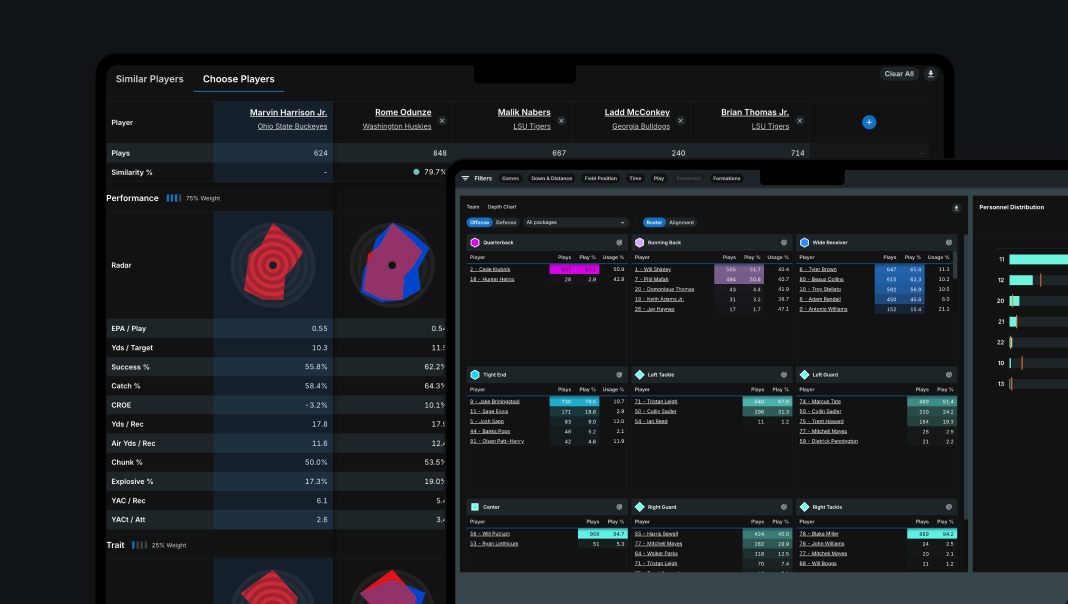Click the Filters hamburger icon
The height and width of the screenshot is (604, 1068).
pos(465,178)
